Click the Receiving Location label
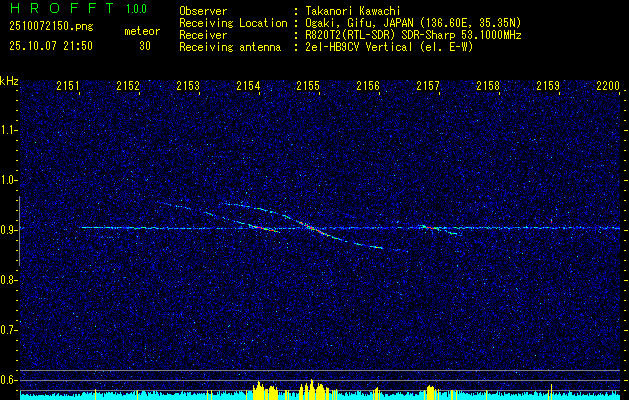Screen dimensions: 629x400 [233, 23]
